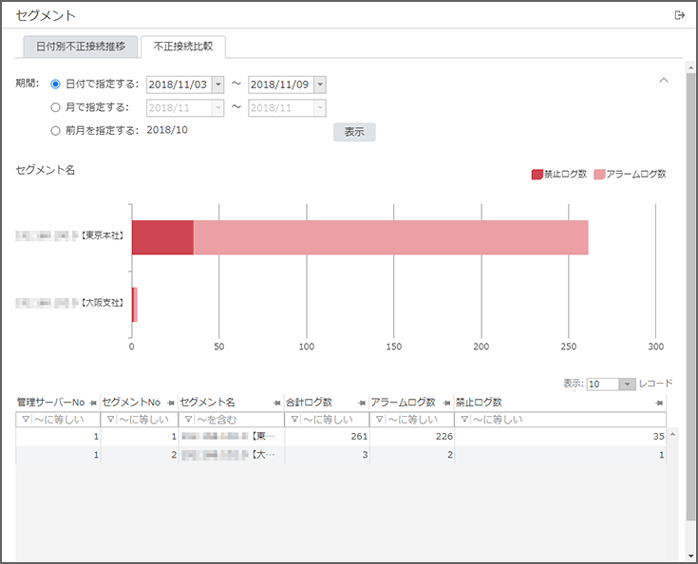Pin the セグメント名 column icon
The image size is (698, 564).
pyautogui.click(x=277, y=403)
